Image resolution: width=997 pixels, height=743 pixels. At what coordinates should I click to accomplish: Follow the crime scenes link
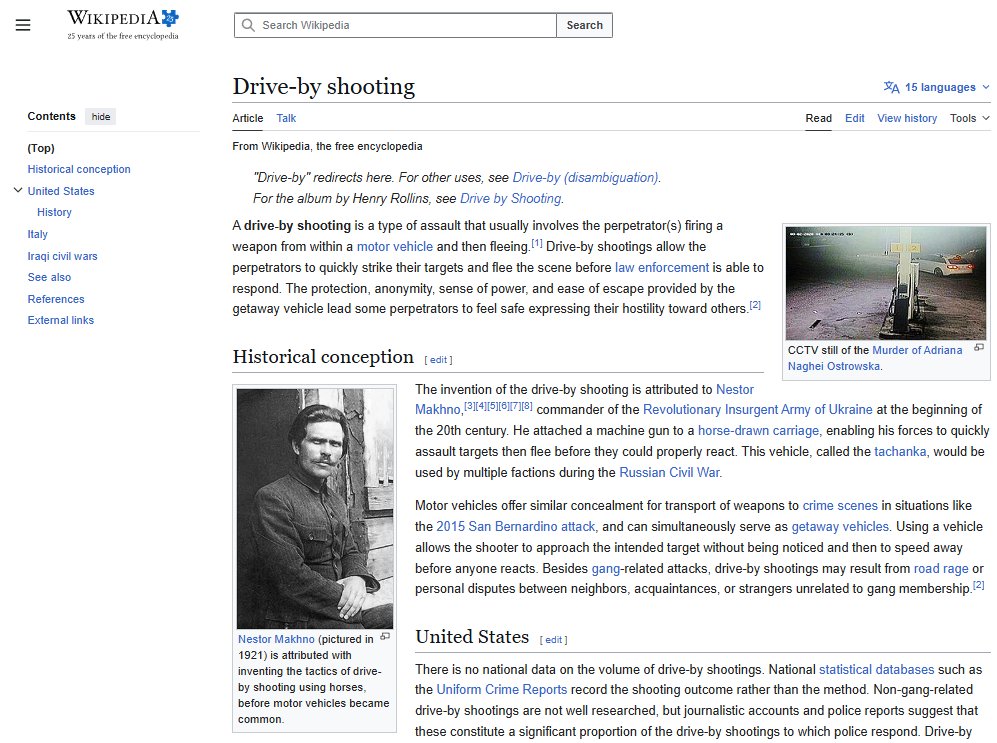click(840, 505)
